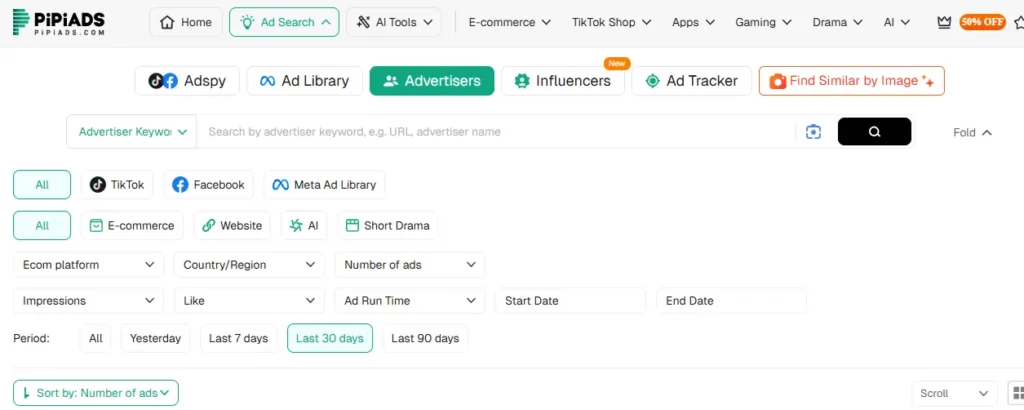Go to the Ad Tracker tab
The image size is (1024, 410).
tap(692, 81)
